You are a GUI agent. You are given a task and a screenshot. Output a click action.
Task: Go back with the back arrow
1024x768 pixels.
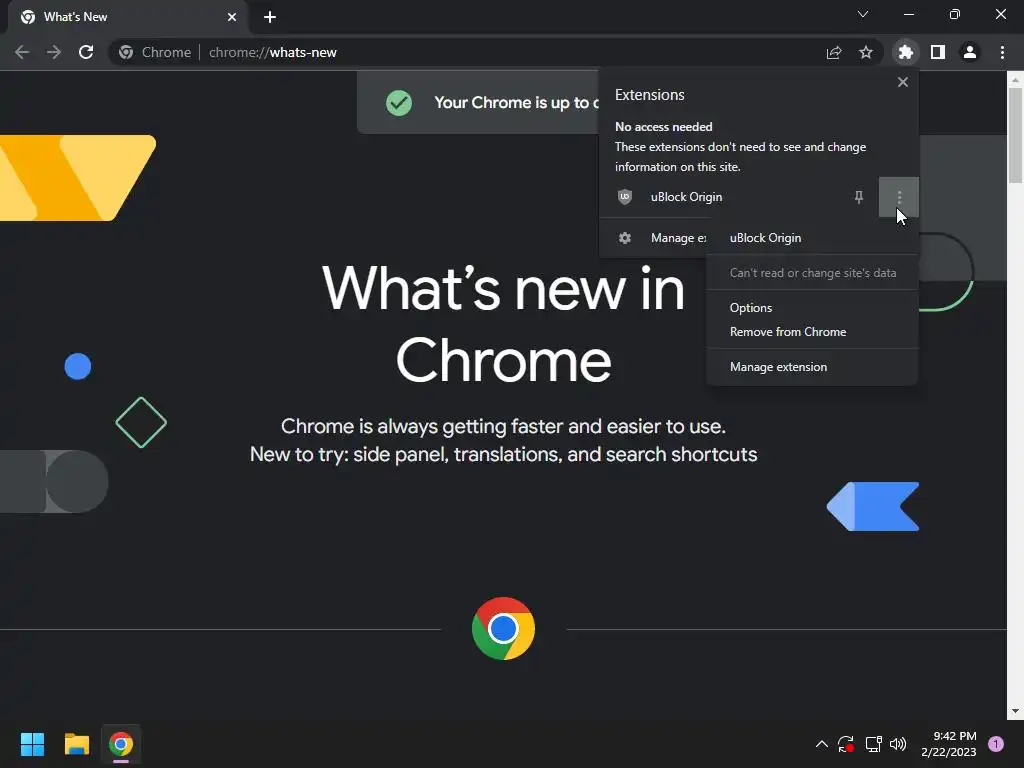pos(22,52)
